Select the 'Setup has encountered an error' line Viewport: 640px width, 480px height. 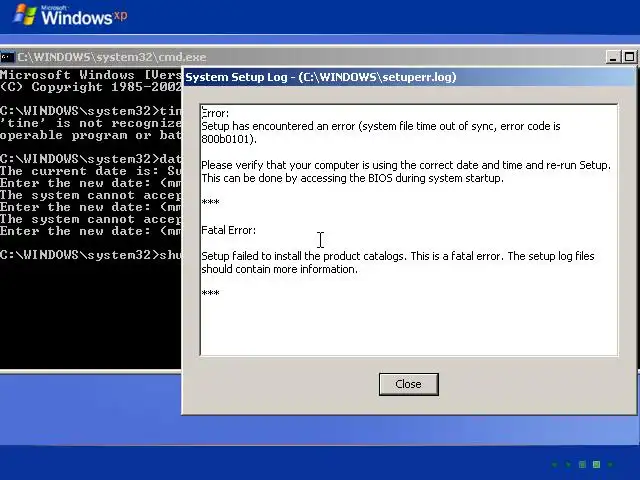[380, 126]
